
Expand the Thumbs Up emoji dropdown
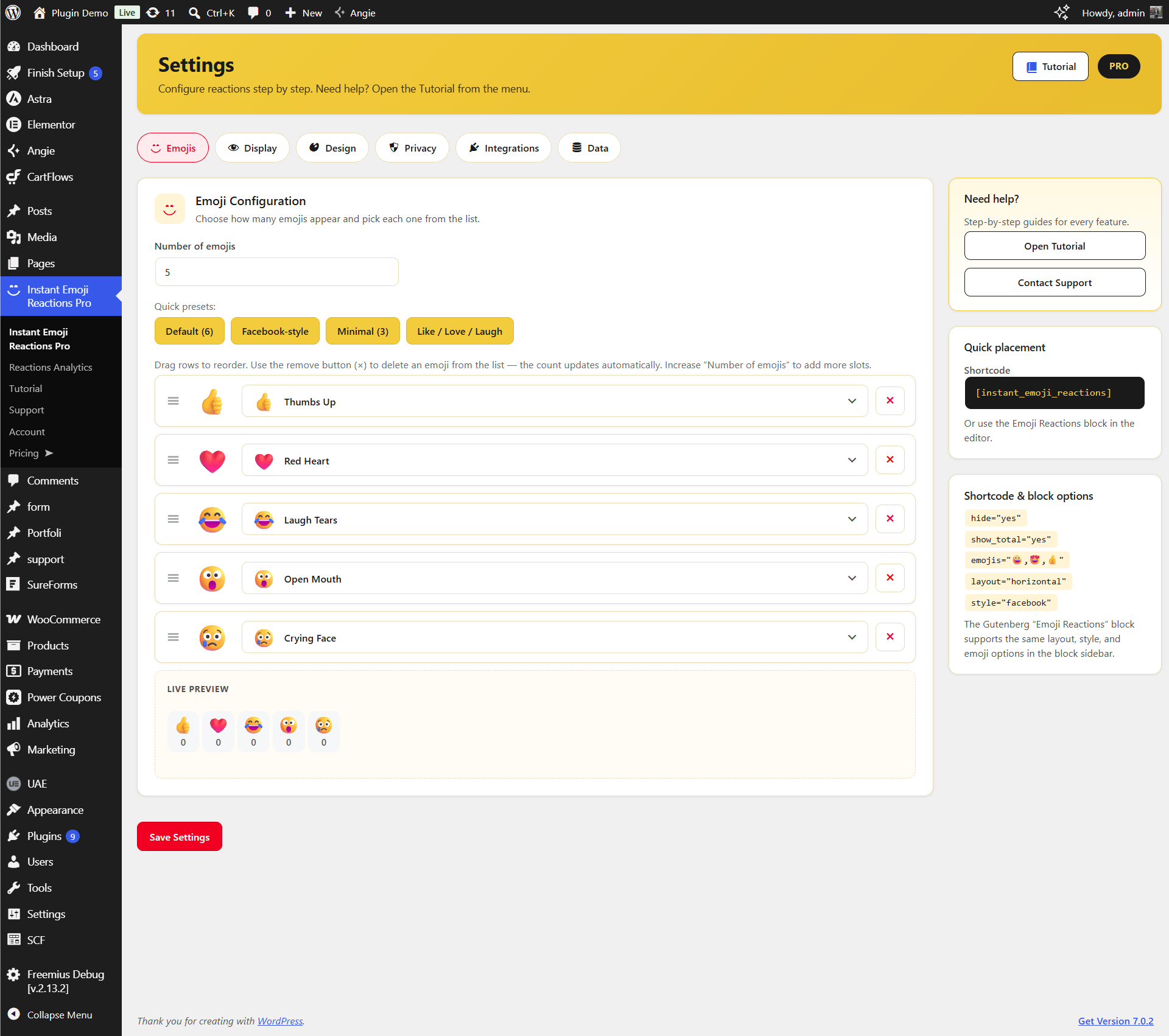tap(554, 401)
